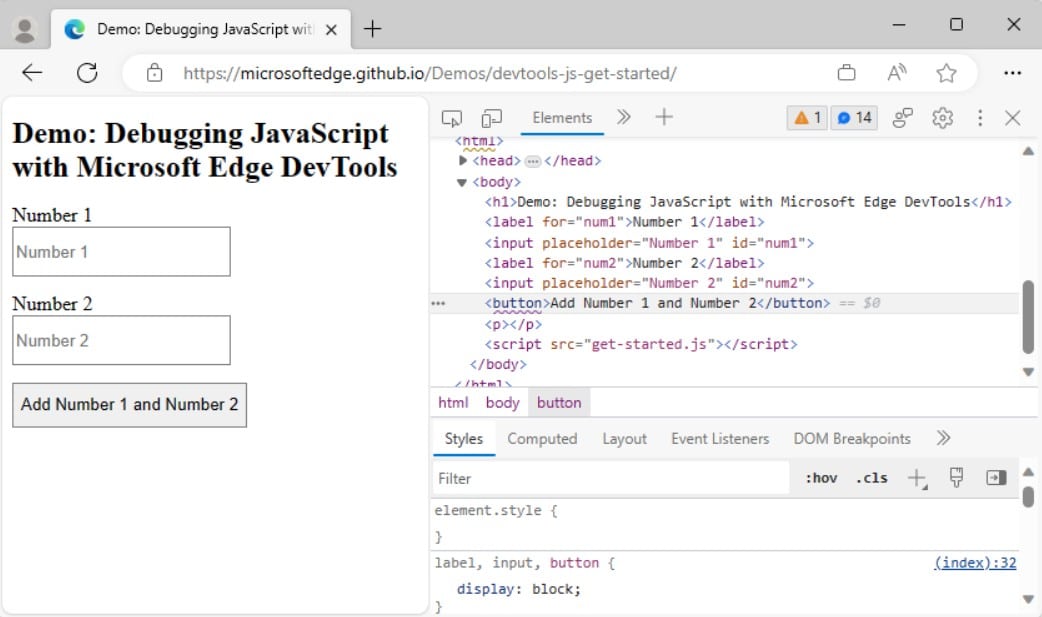The width and height of the screenshot is (1042, 617).
Task: Select the closing body tag
Action: [x=498, y=364]
